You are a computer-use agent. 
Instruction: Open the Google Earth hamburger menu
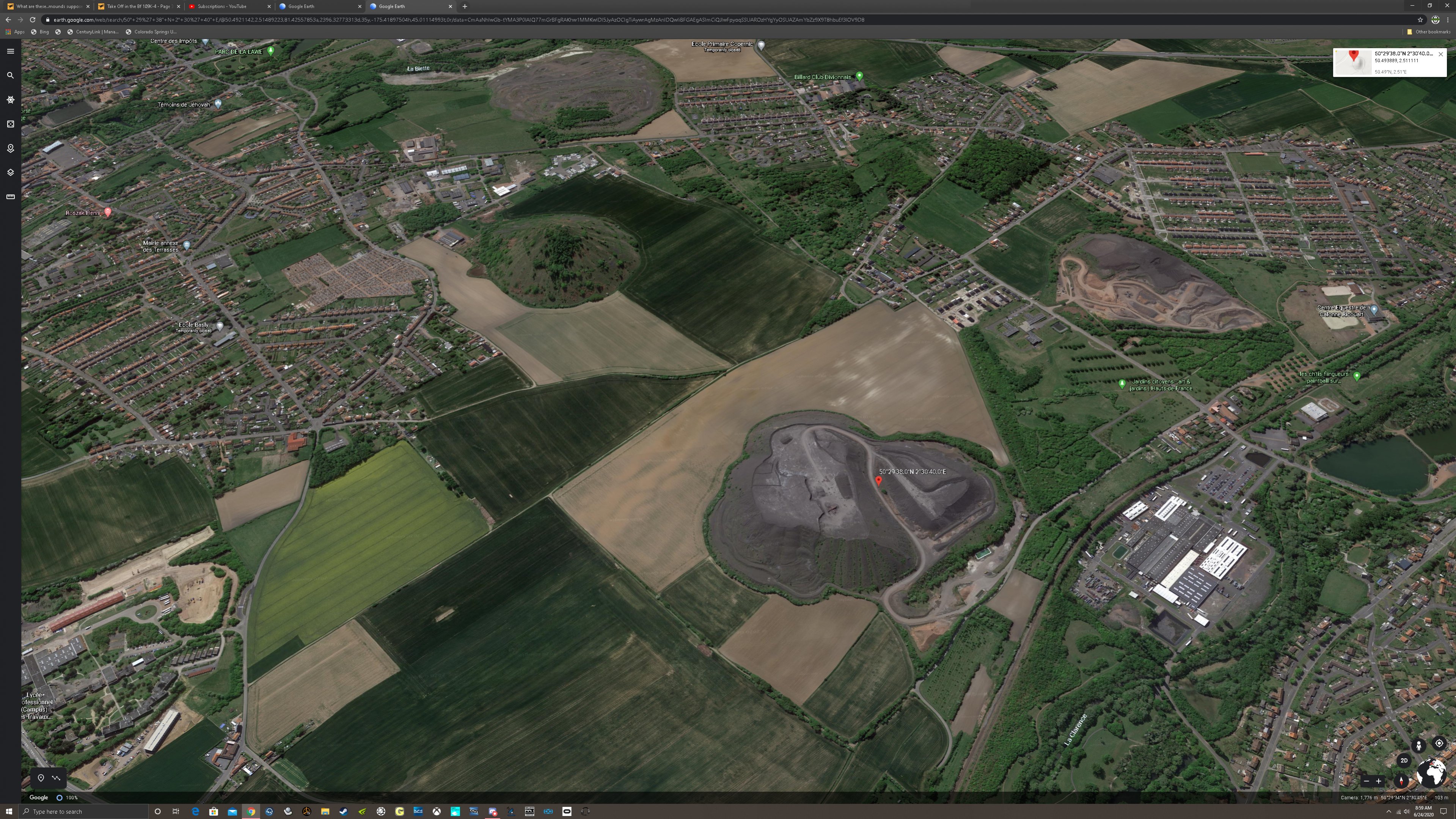point(10,51)
